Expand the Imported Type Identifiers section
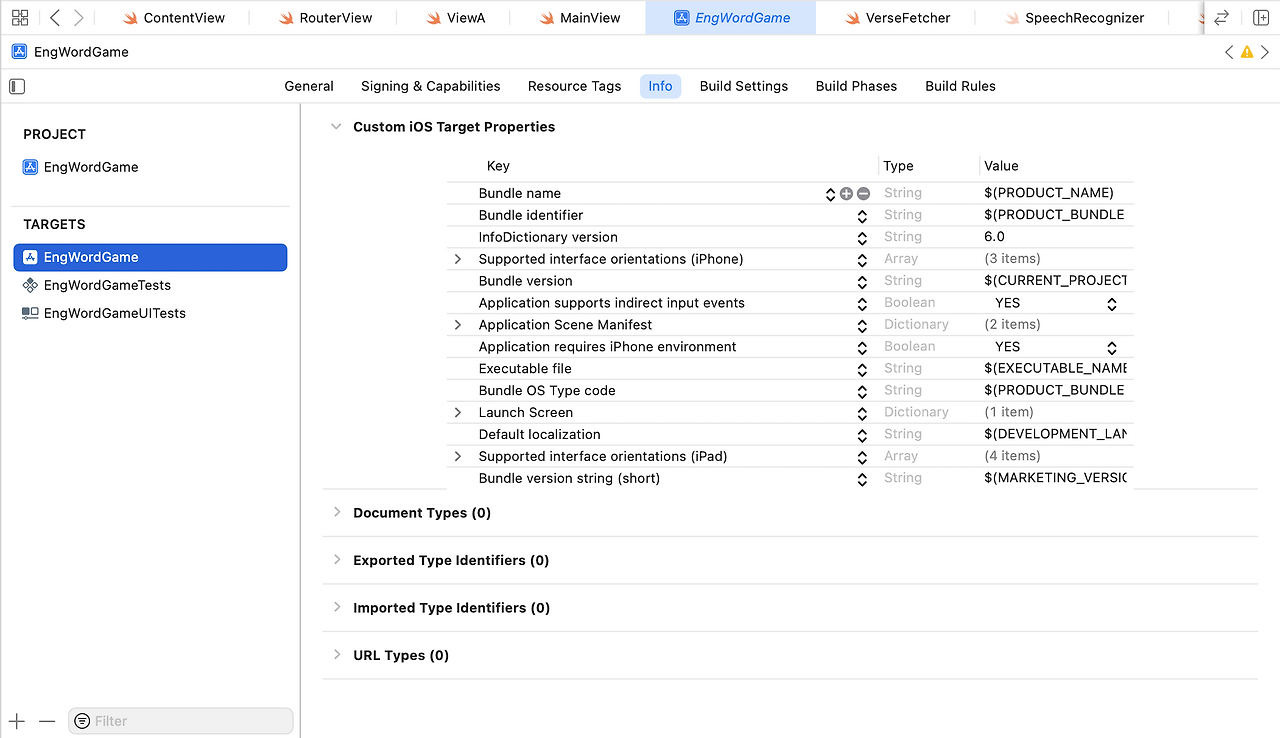This screenshot has height=738, width=1280. (x=337, y=607)
